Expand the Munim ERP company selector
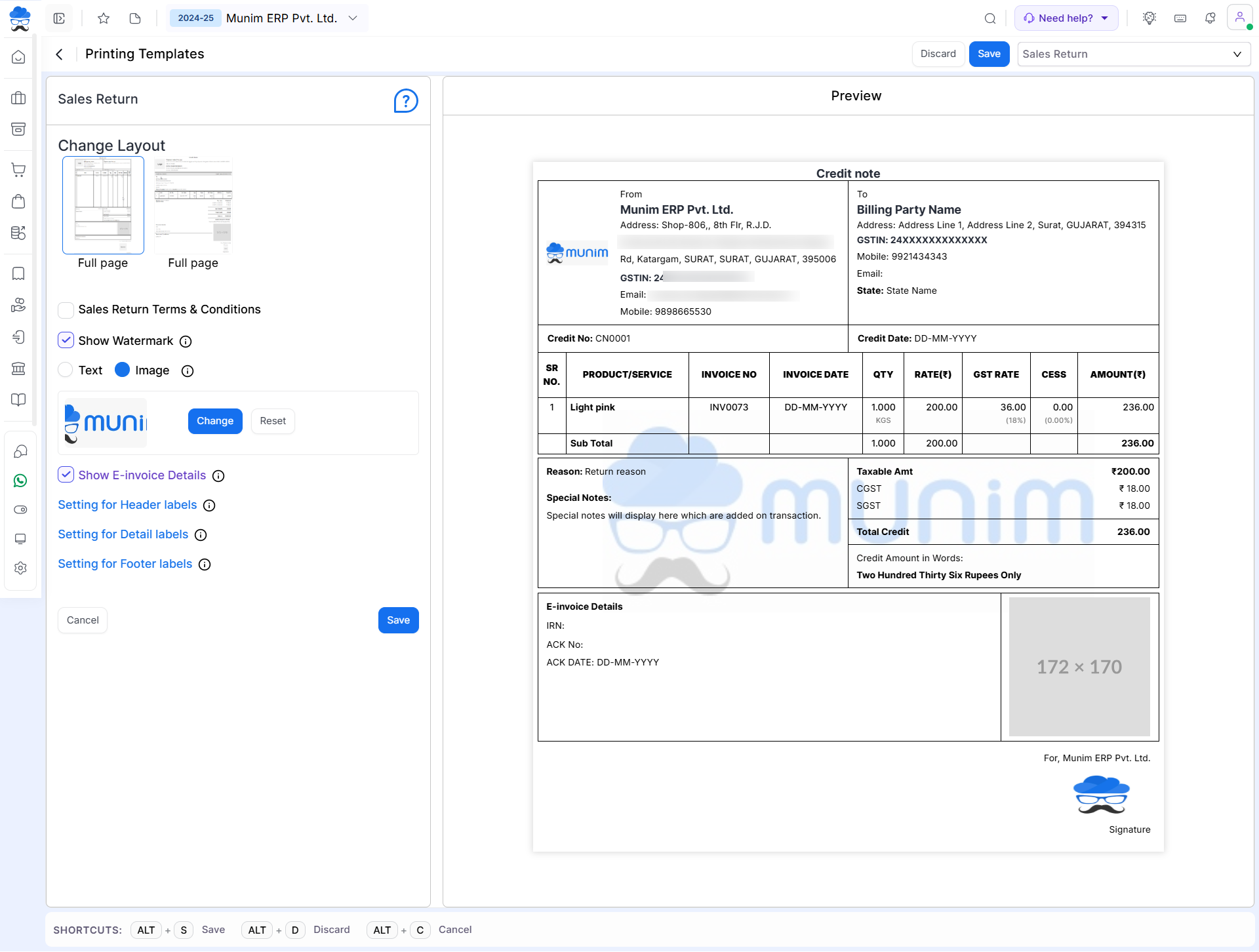Screen dimensions: 1259x952 (353, 18)
